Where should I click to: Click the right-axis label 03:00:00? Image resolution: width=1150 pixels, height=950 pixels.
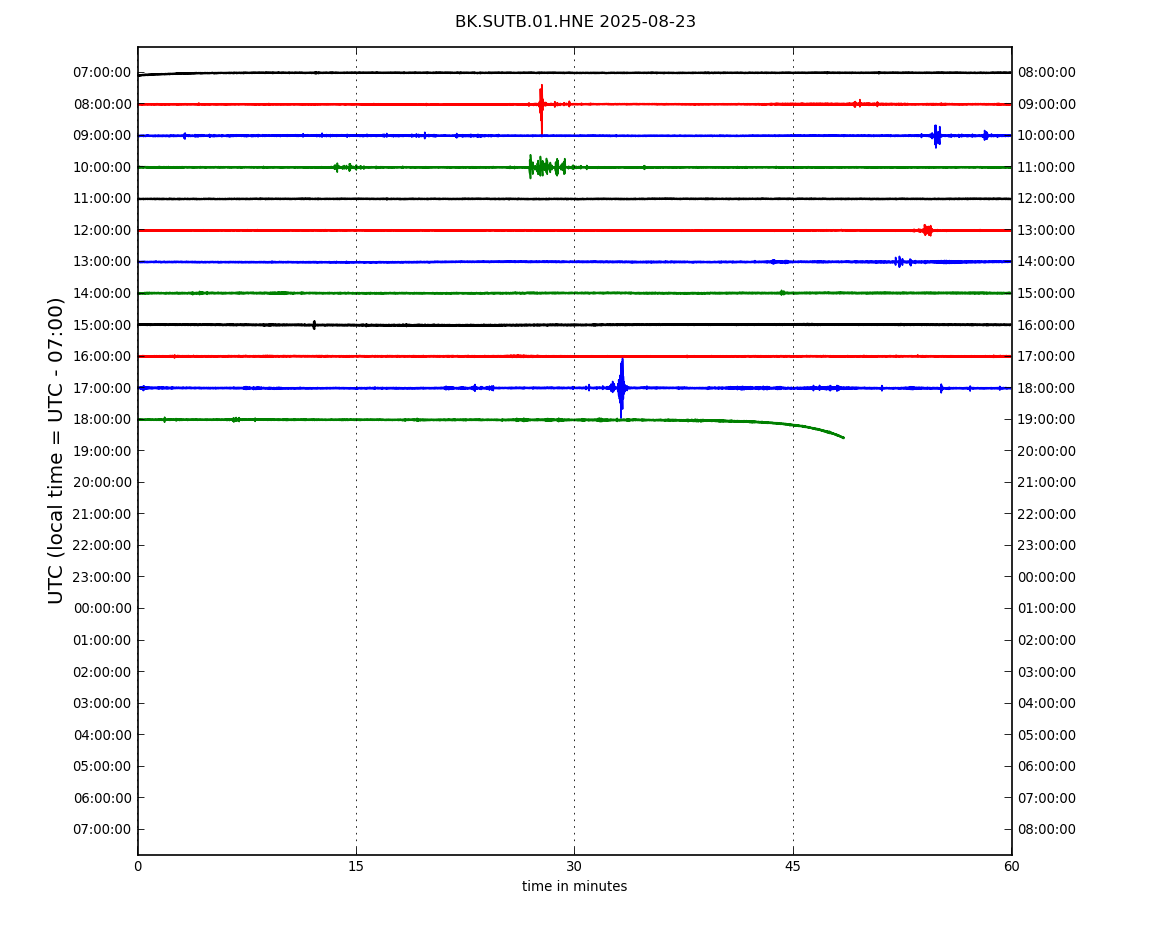click(x=1047, y=672)
